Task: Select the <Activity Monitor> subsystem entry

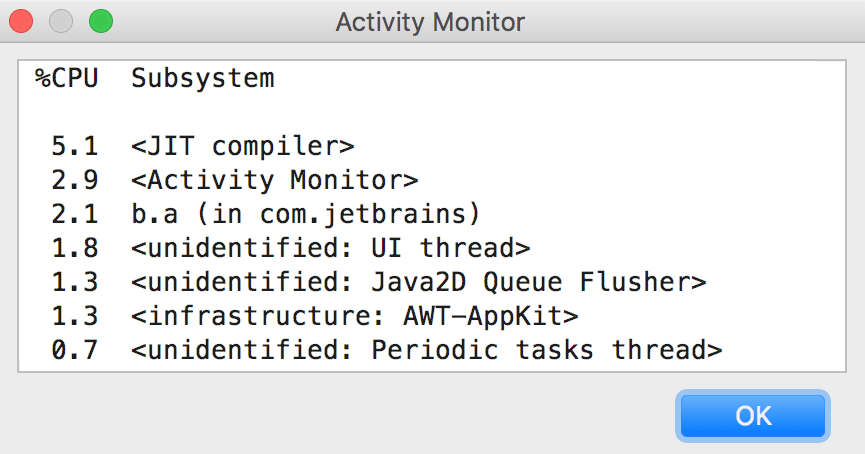Action: 275,180
